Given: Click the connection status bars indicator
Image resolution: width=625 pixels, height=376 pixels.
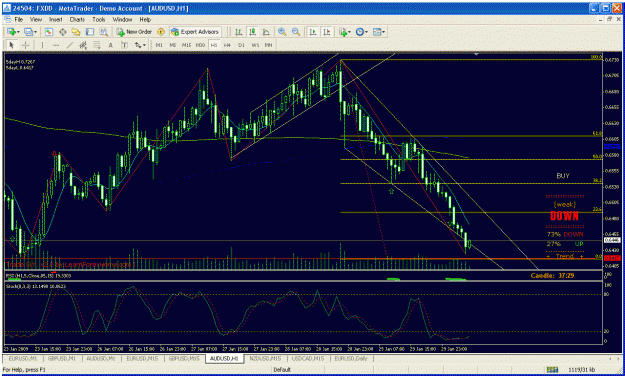Looking at the screenshot, I should [x=552, y=370].
